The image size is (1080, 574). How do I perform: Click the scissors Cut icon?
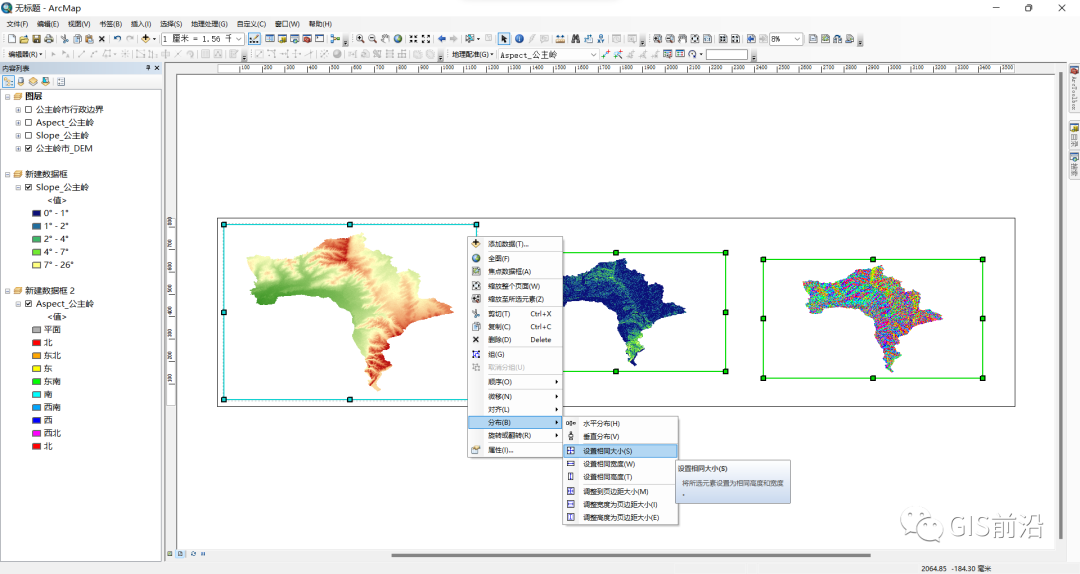(65, 39)
